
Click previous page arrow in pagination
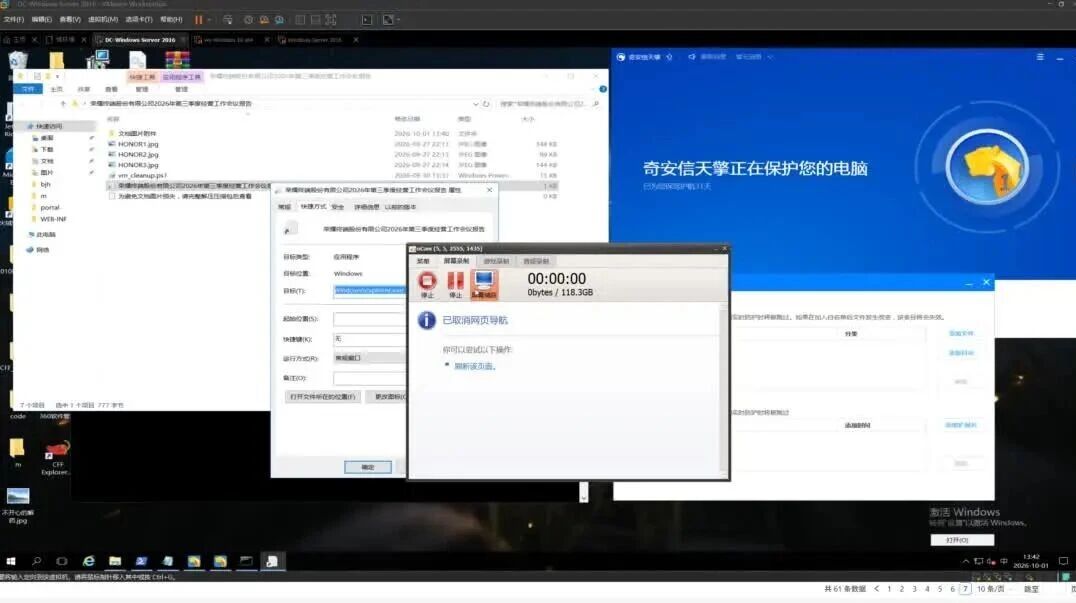pos(876,589)
